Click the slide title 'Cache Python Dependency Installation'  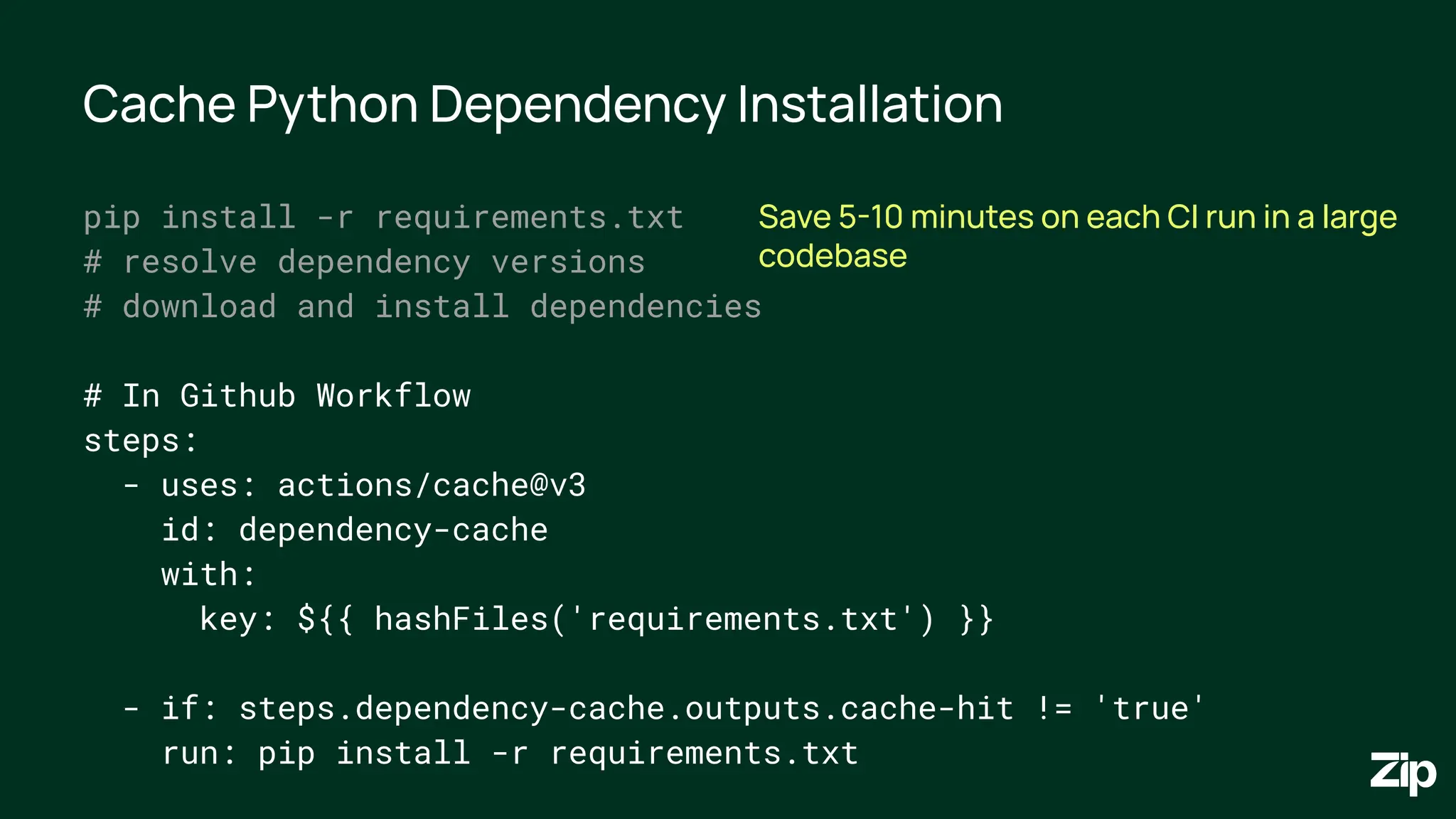pos(542,105)
